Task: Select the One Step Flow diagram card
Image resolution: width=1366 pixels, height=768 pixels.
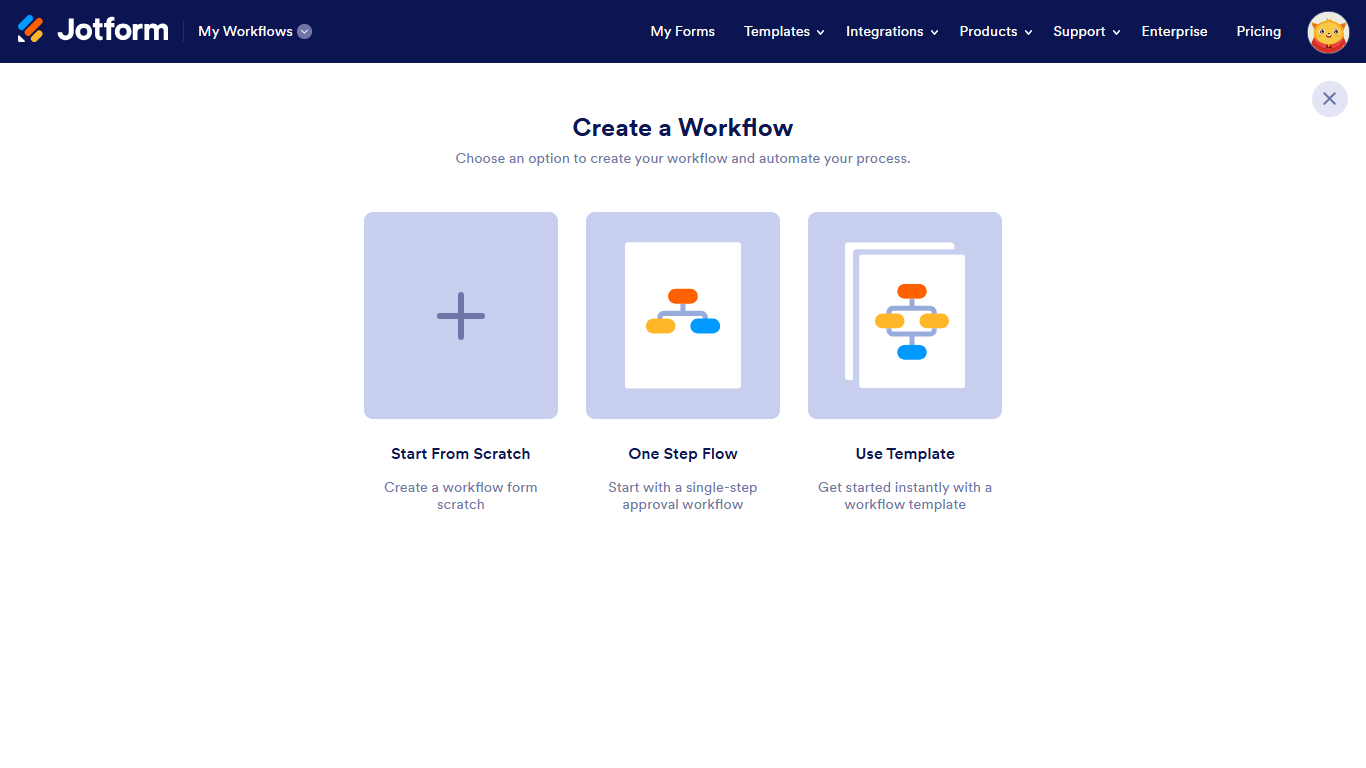Action: (683, 315)
